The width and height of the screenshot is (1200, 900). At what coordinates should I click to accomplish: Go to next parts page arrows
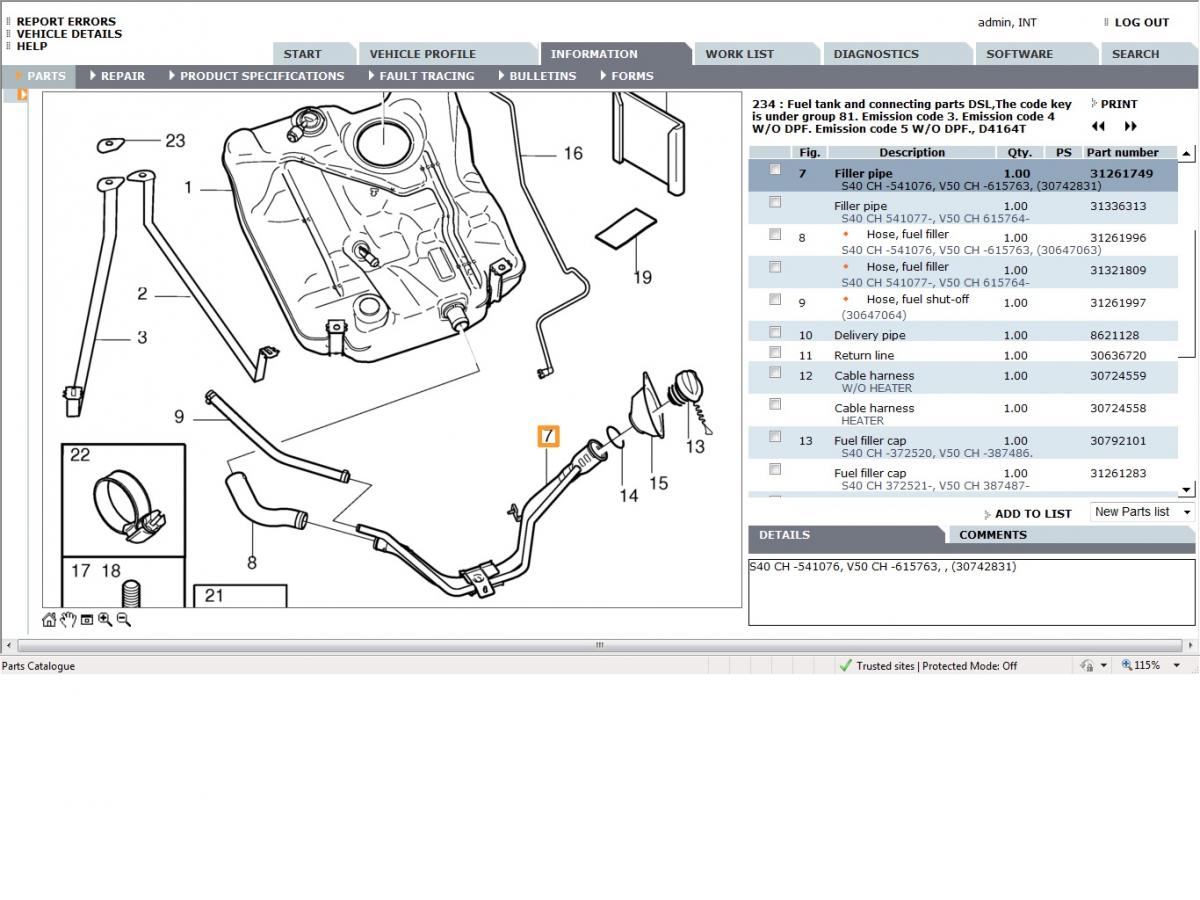pos(1131,126)
